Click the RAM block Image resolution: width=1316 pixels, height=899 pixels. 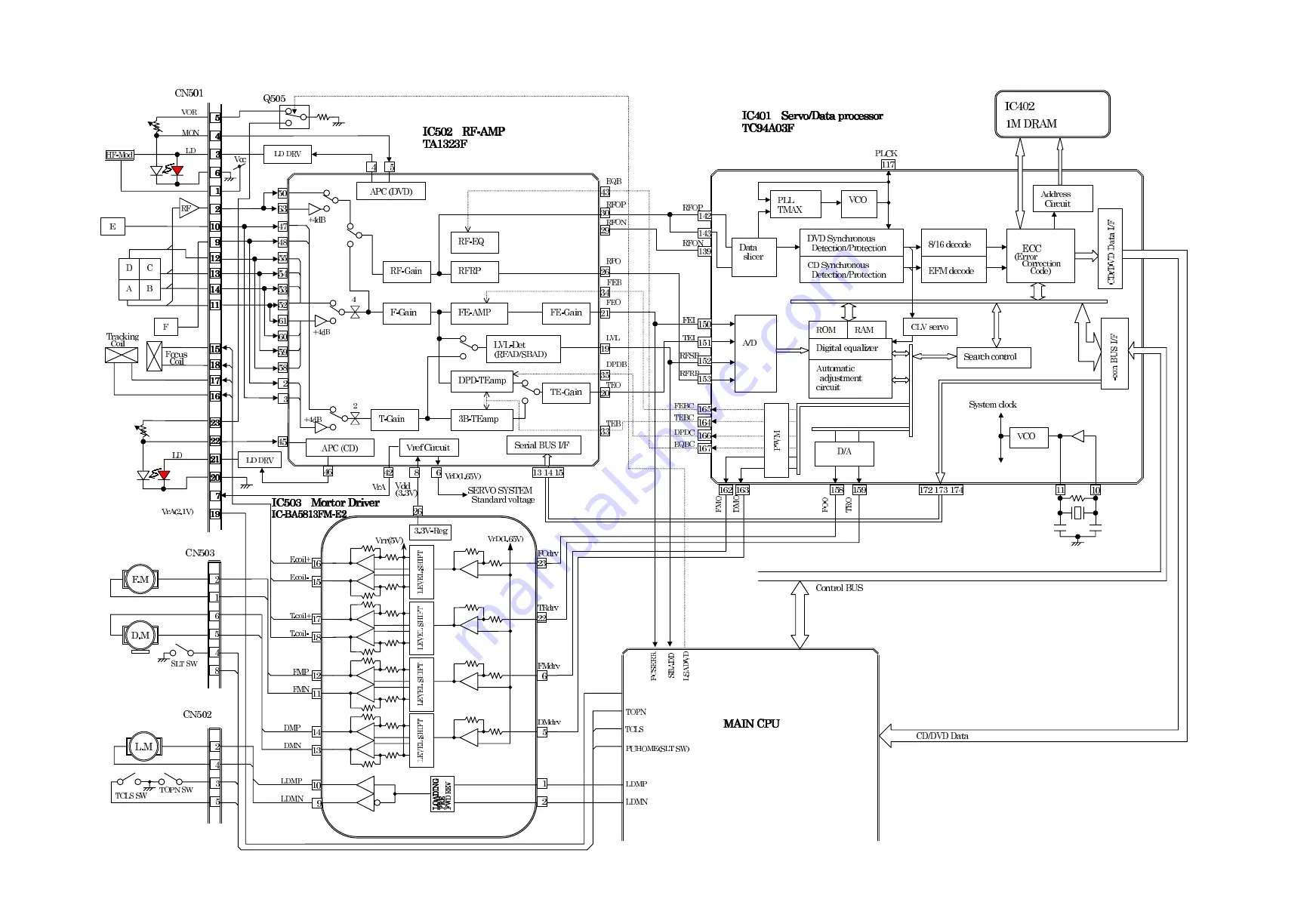tap(865, 330)
